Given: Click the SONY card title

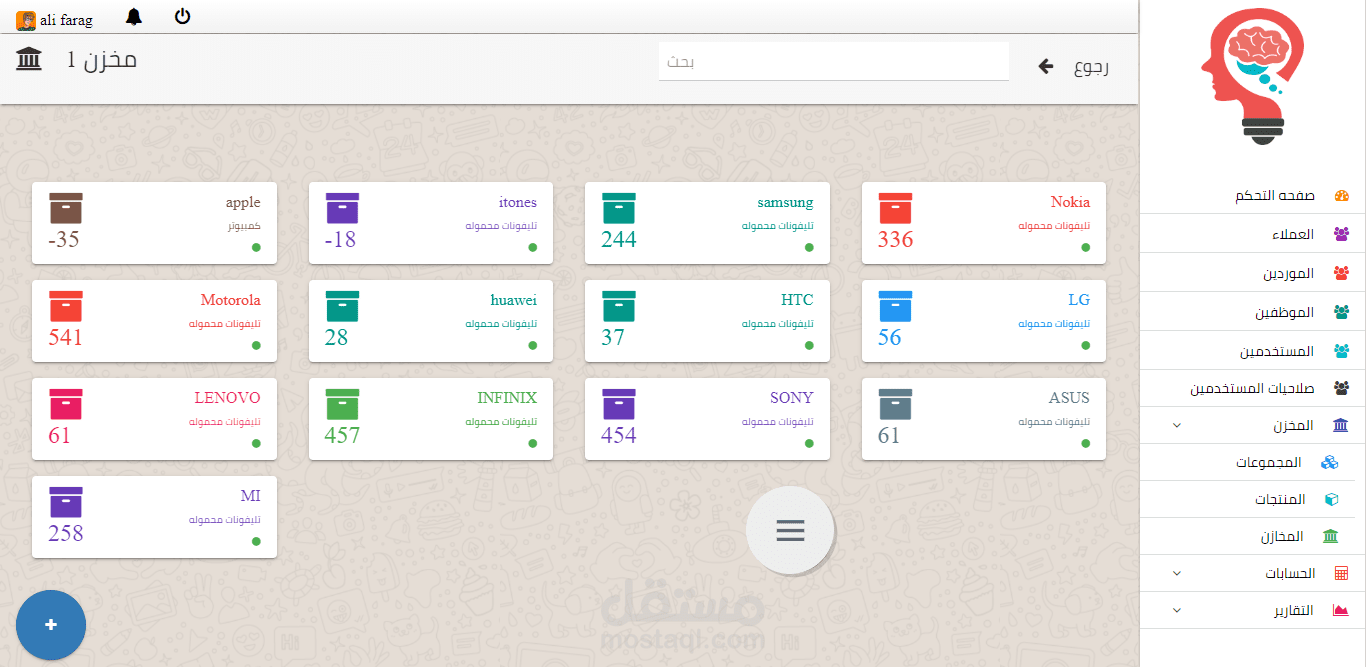Looking at the screenshot, I should (792, 398).
